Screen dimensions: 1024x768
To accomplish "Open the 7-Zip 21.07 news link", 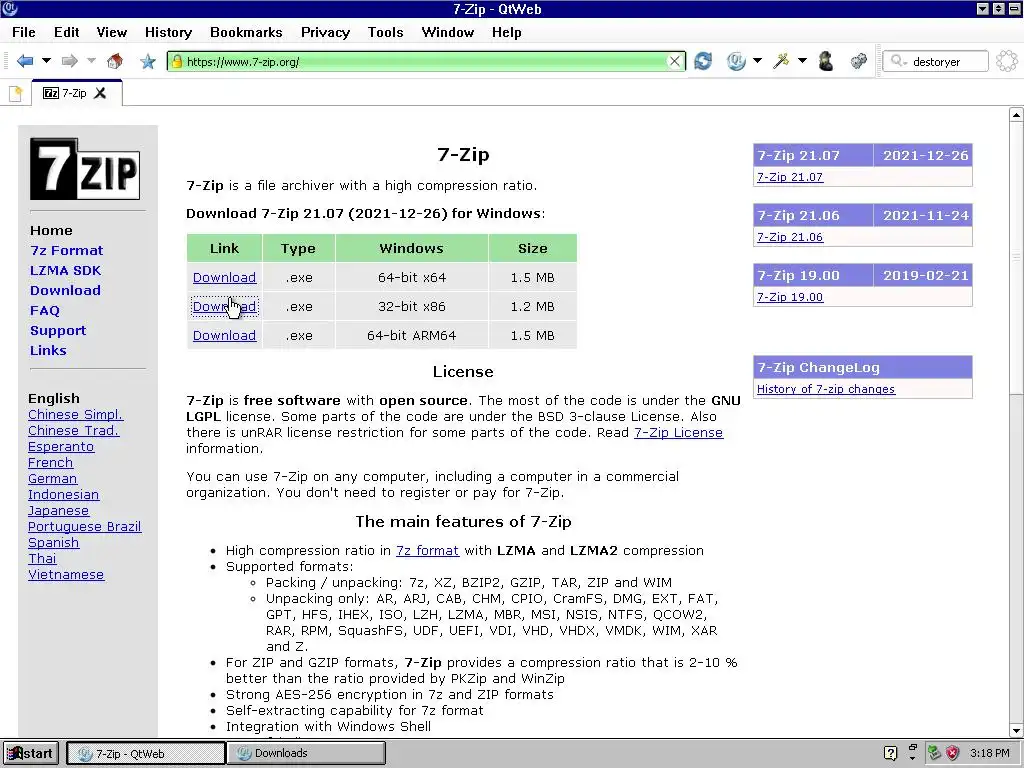I will (x=790, y=177).
